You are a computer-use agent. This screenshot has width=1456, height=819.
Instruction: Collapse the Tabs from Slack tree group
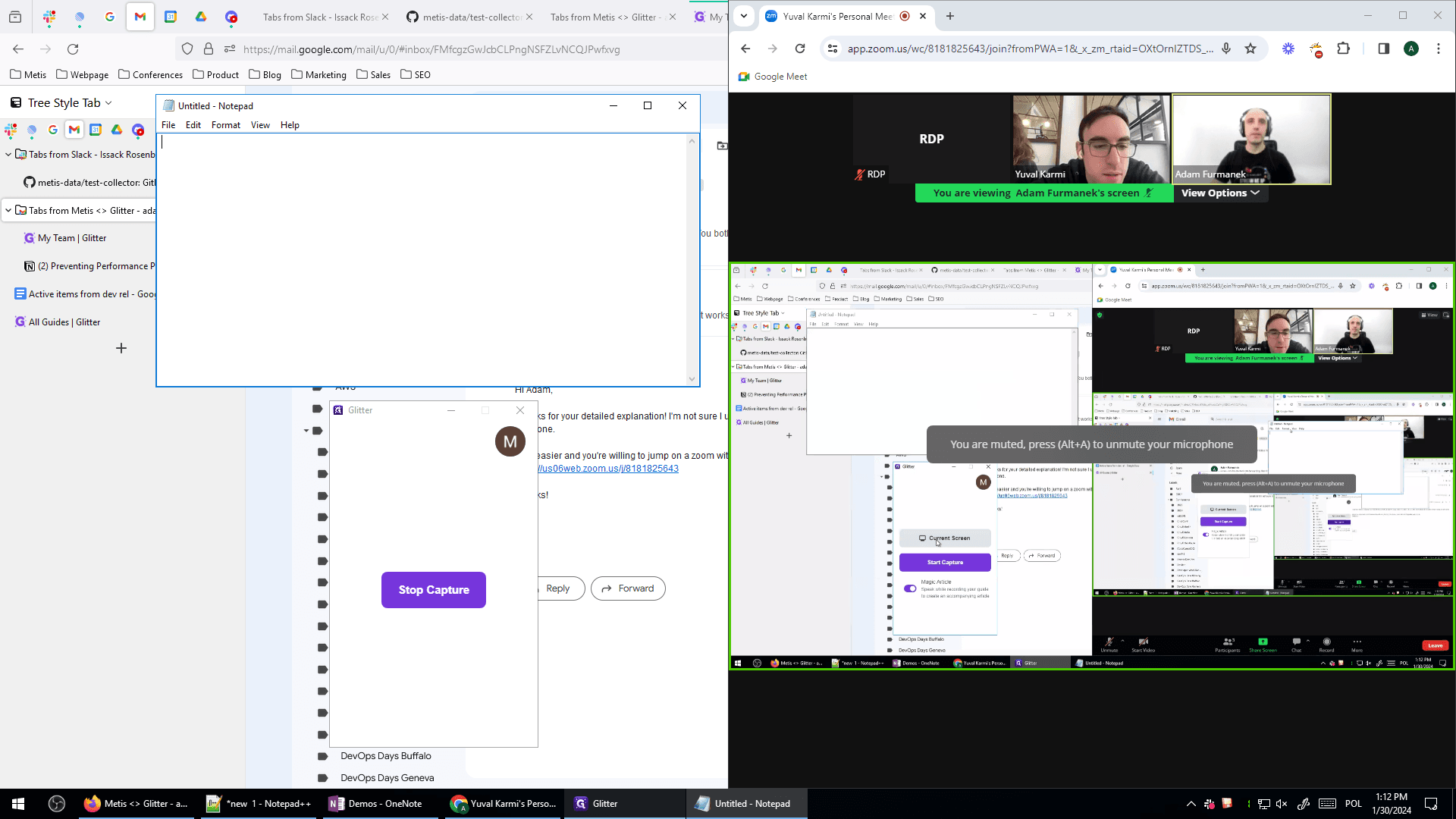click(8, 155)
